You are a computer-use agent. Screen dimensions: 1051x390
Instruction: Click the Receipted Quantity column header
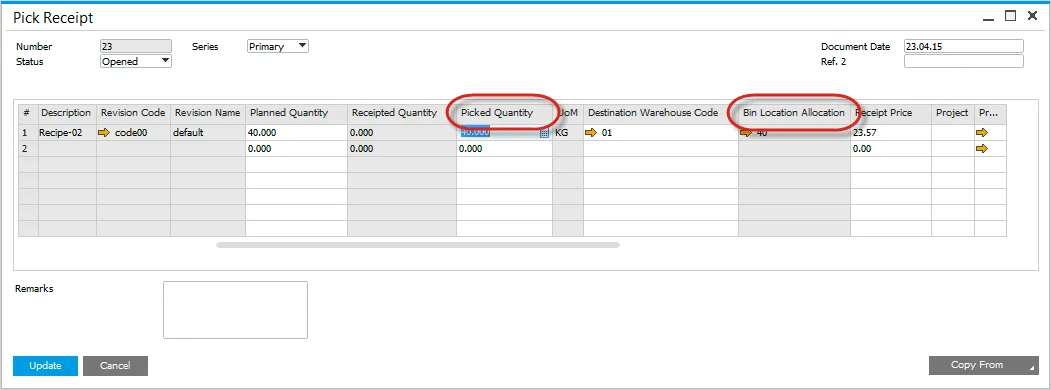[402, 113]
